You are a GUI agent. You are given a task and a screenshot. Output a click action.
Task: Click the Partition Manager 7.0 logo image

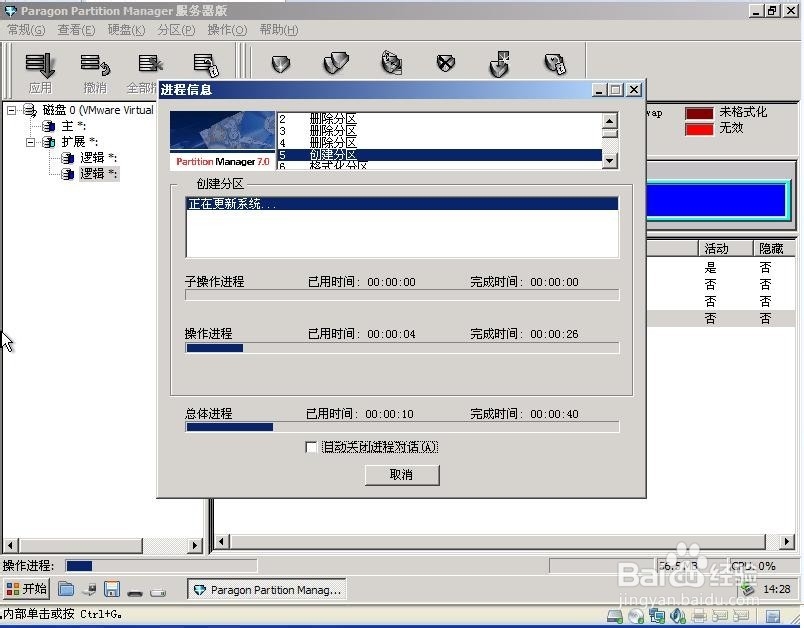pos(223,140)
